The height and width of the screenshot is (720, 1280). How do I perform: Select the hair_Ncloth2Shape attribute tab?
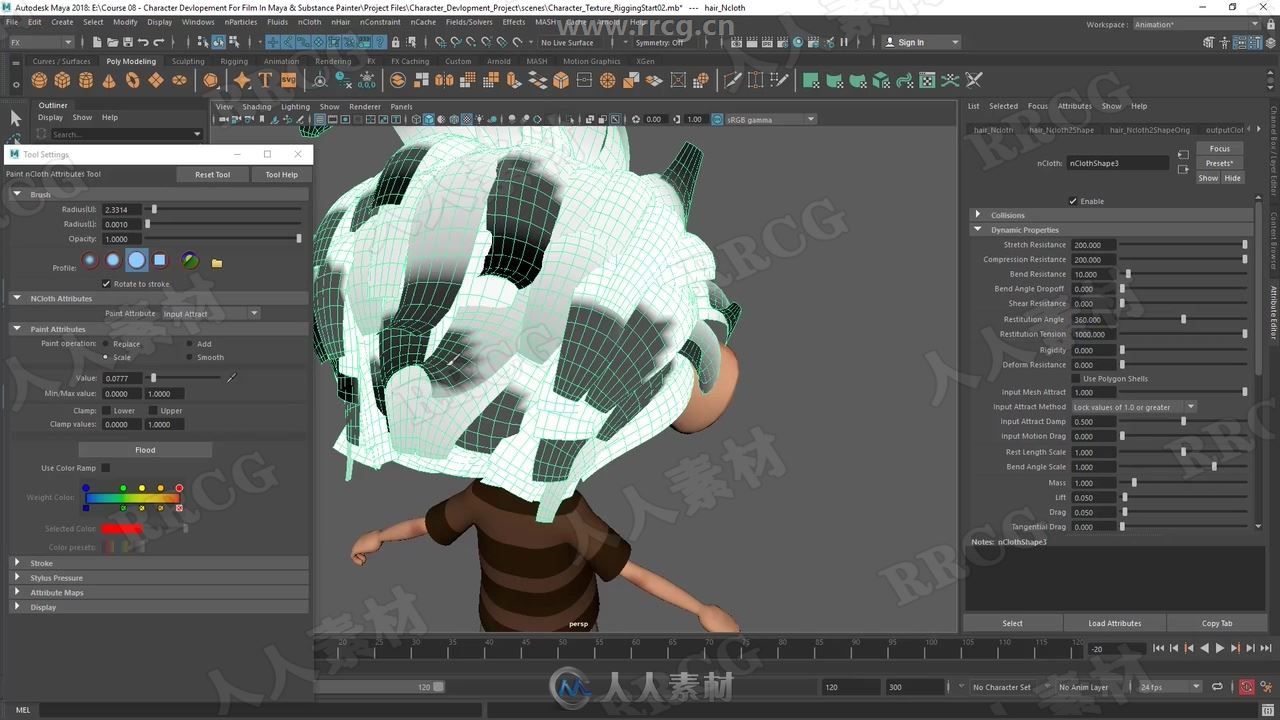coord(1061,130)
